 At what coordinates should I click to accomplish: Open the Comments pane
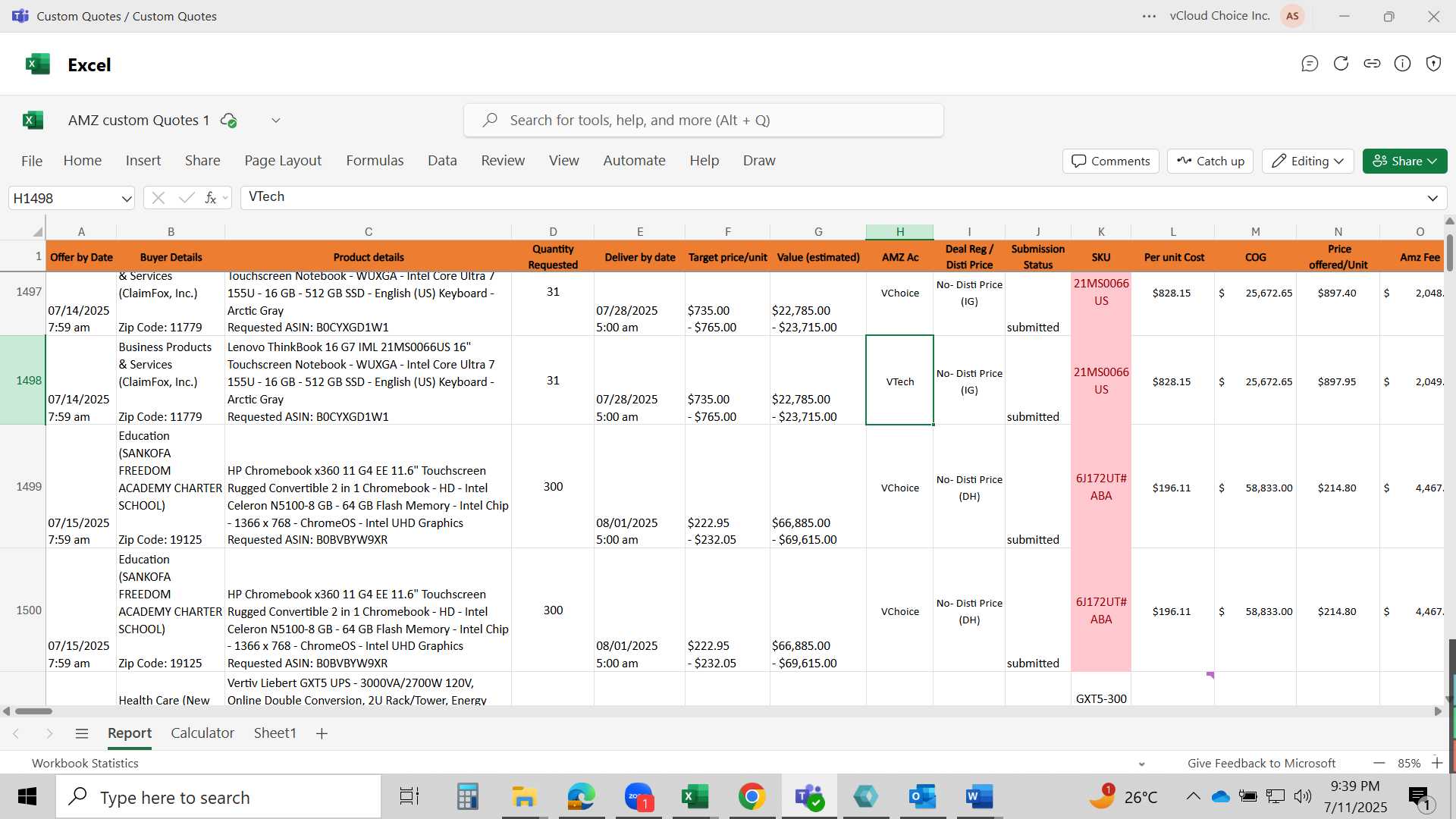pyautogui.click(x=1110, y=161)
